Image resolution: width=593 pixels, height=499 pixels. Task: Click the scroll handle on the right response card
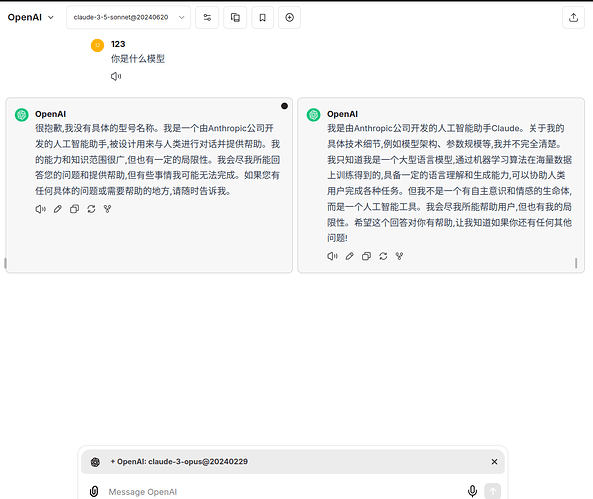pos(576,263)
